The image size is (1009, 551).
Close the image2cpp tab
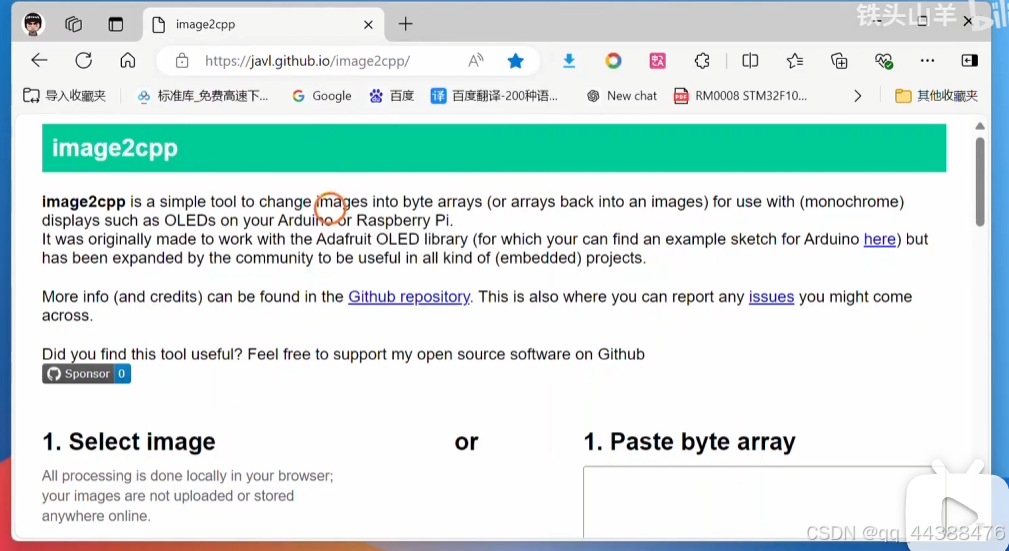click(368, 24)
